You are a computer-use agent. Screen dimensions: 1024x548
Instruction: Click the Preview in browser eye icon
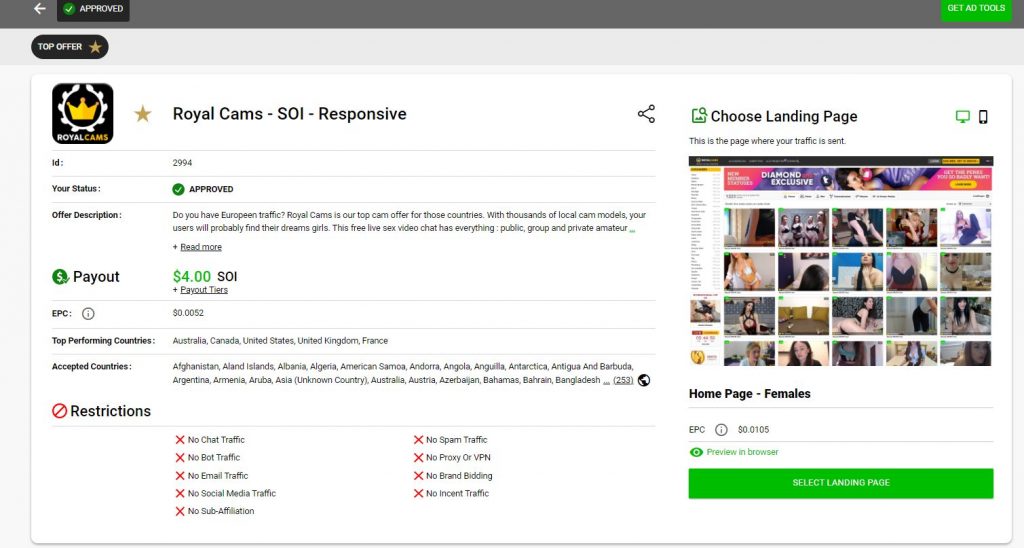pos(696,452)
